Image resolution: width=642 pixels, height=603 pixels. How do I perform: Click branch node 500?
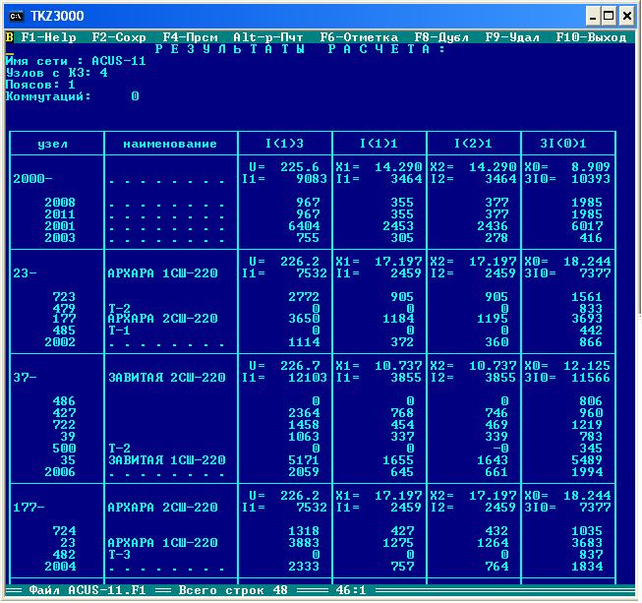click(x=64, y=449)
